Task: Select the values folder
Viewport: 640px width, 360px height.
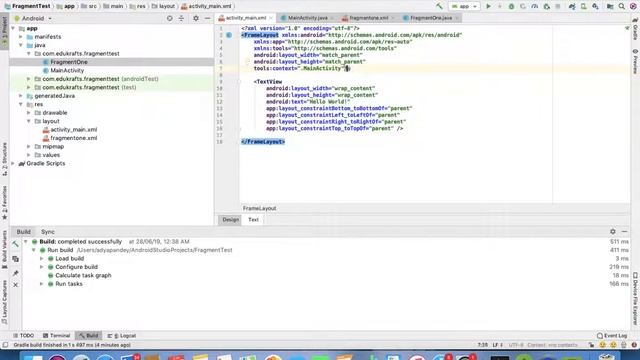Action: click(51, 155)
